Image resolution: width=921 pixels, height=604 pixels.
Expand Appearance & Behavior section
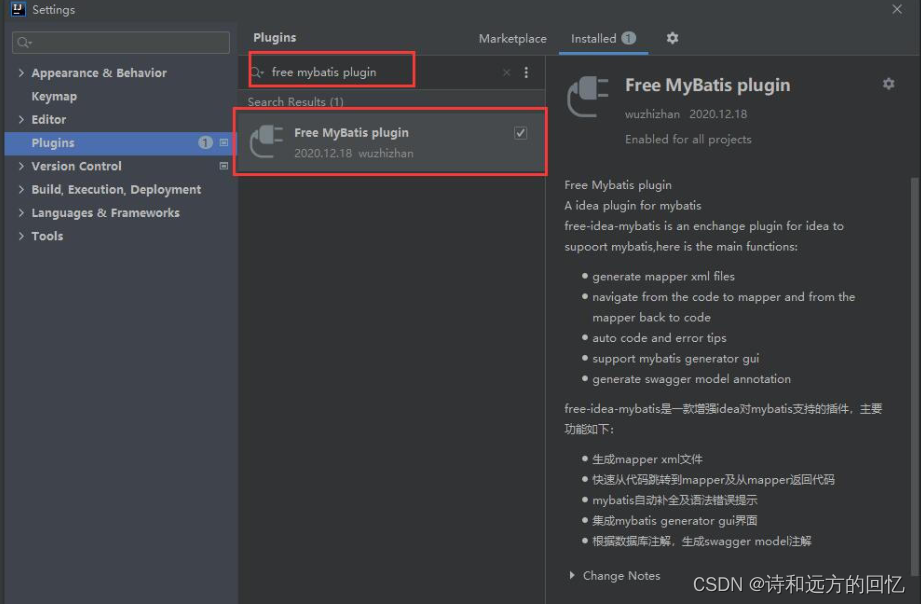(21, 73)
